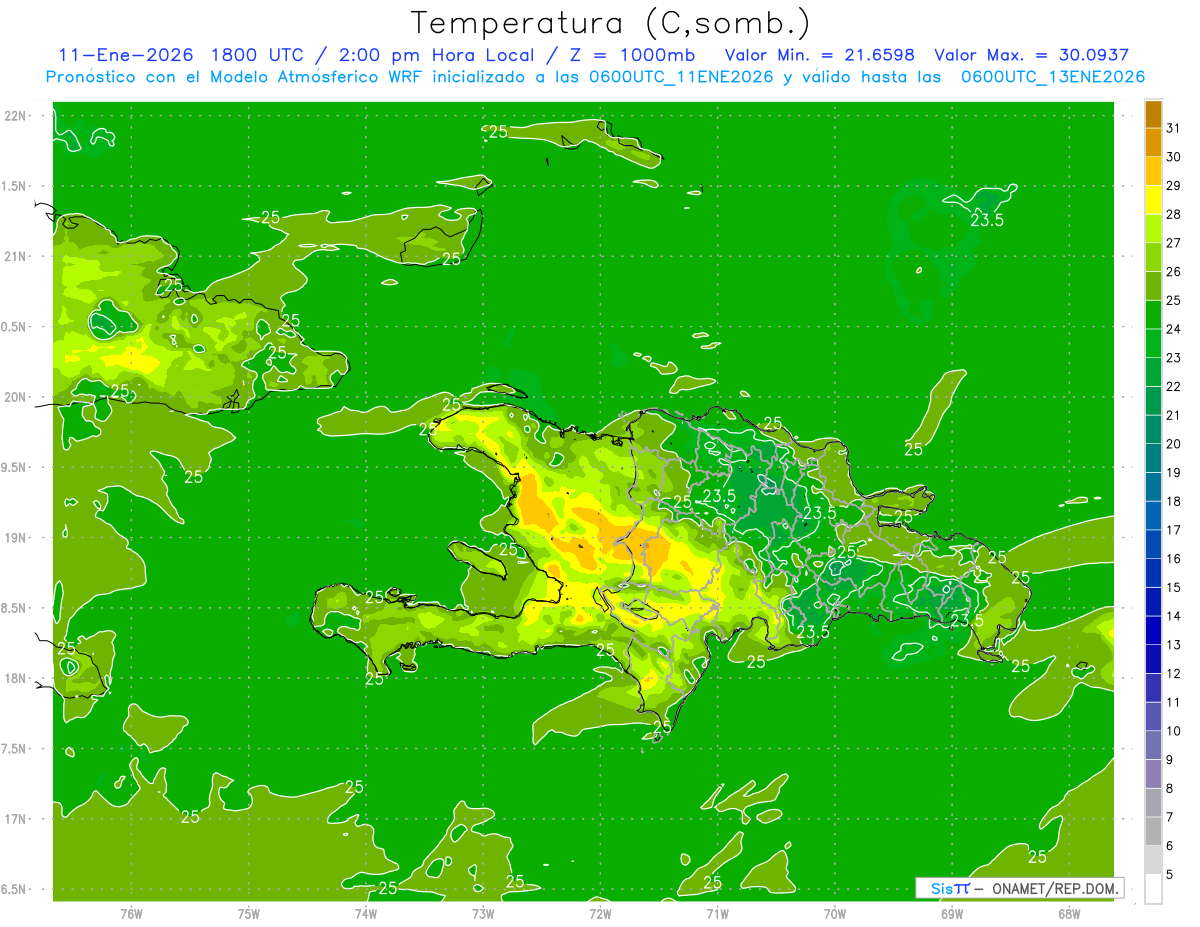
Task: Click the white swatch below 5 on scale
Action: tap(1153, 889)
